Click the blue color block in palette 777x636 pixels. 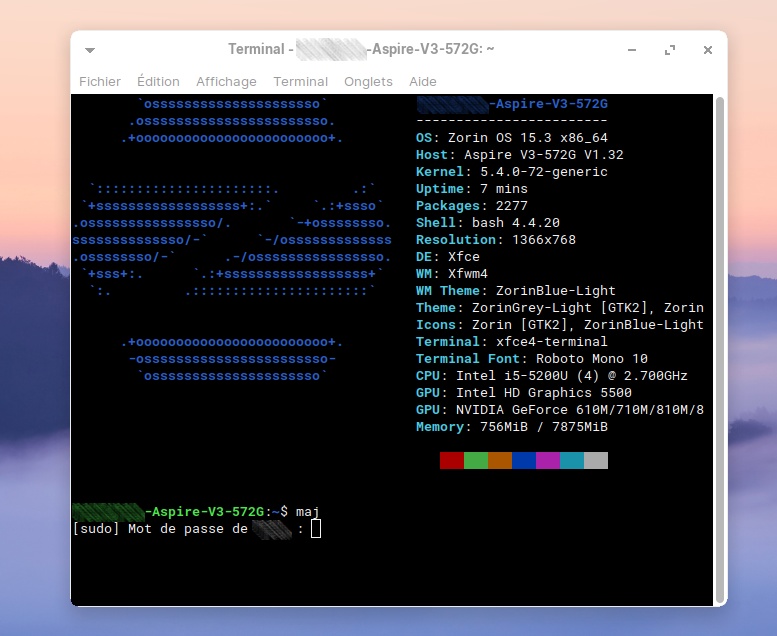tap(524, 460)
